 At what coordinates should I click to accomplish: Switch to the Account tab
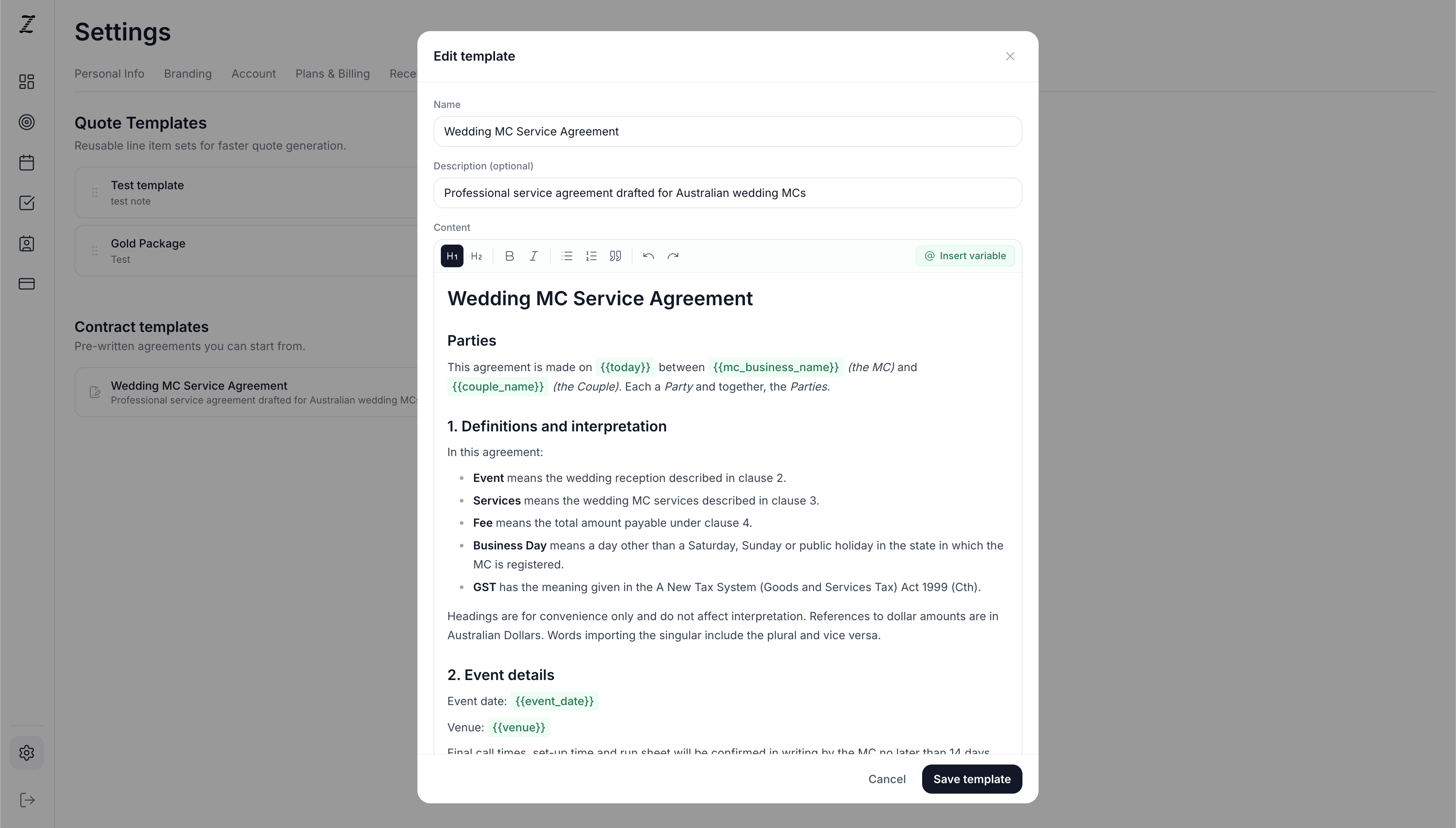(254, 74)
